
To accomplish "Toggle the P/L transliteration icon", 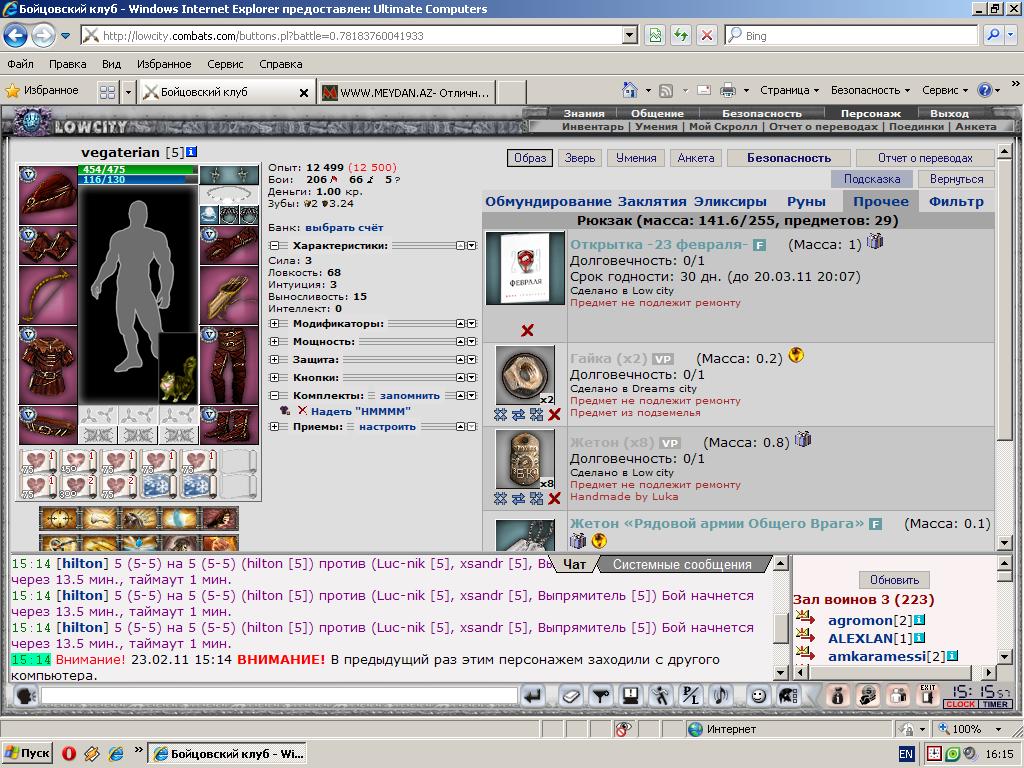I will click(690, 696).
